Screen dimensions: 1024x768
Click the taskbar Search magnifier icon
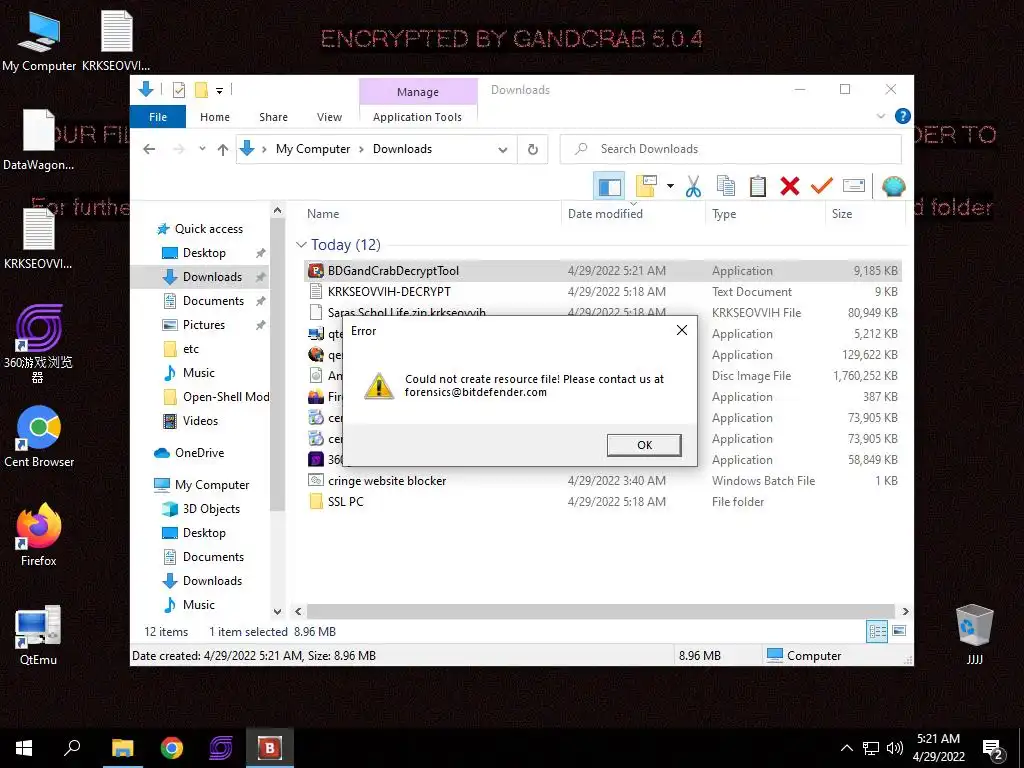tap(72, 748)
